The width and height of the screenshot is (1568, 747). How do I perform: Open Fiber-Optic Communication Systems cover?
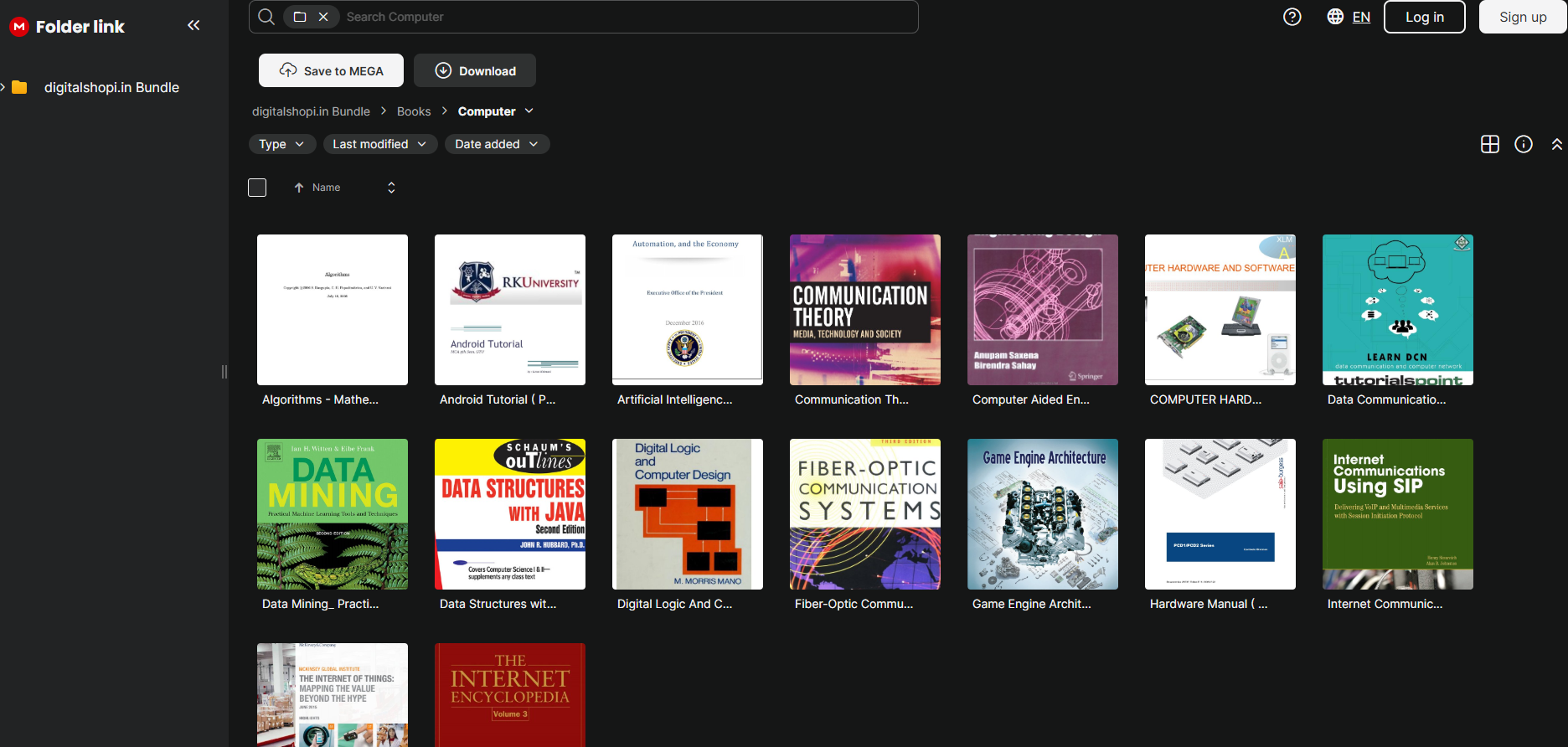(x=865, y=514)
